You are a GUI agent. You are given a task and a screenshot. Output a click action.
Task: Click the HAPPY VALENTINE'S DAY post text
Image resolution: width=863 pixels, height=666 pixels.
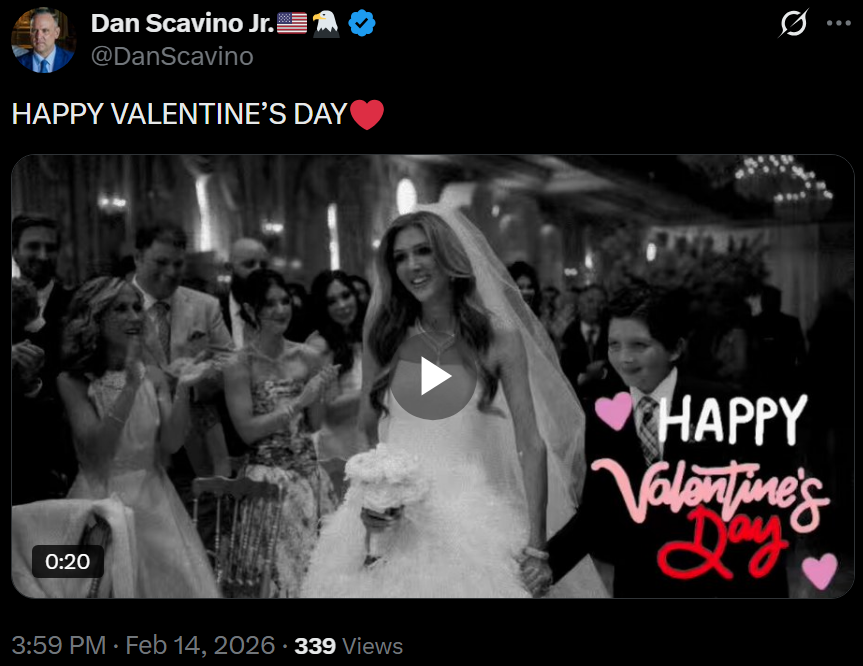point(180,115)
